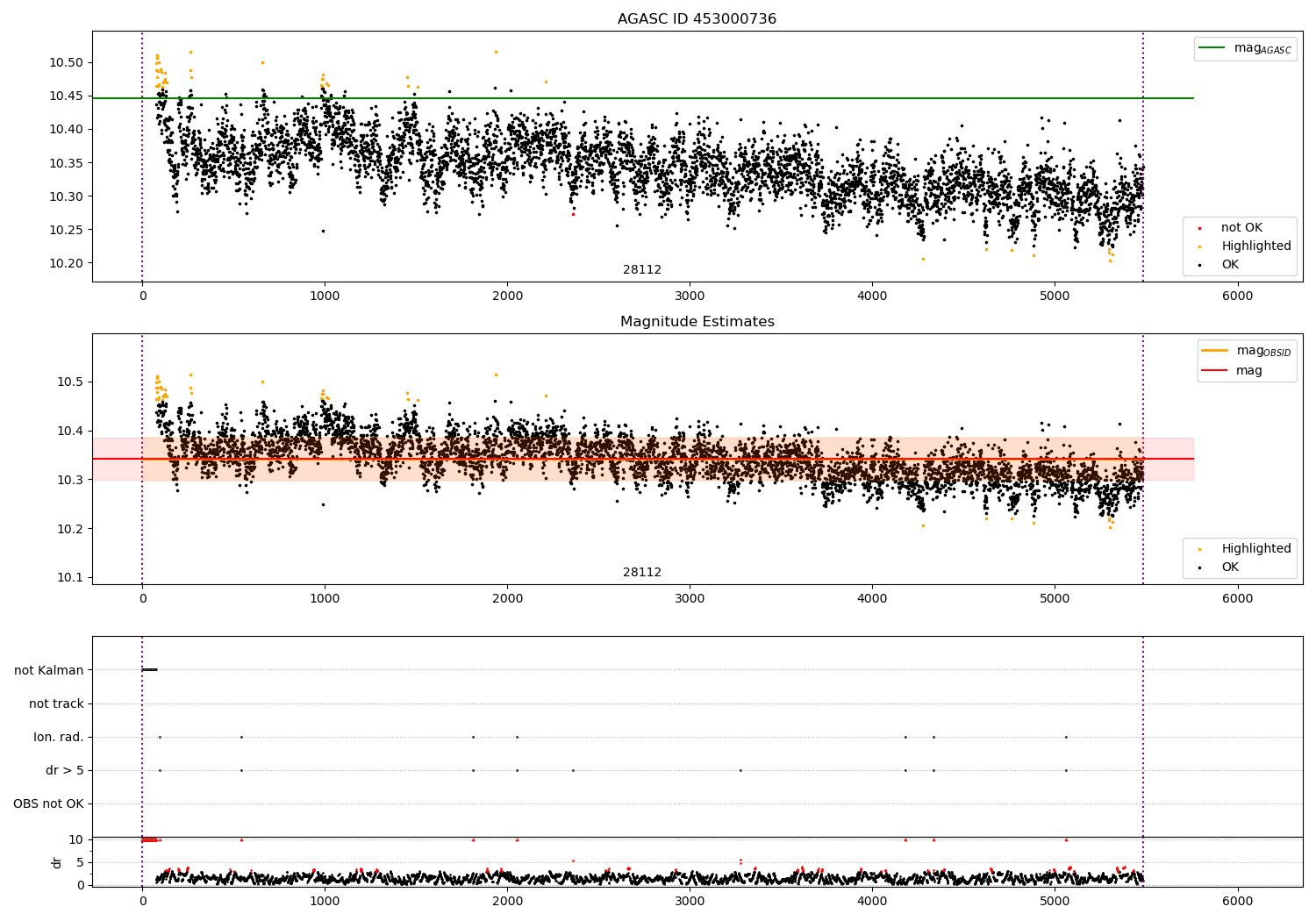
Task: Click the 'not Kalman' row label
Action: [x=49, y=670]
